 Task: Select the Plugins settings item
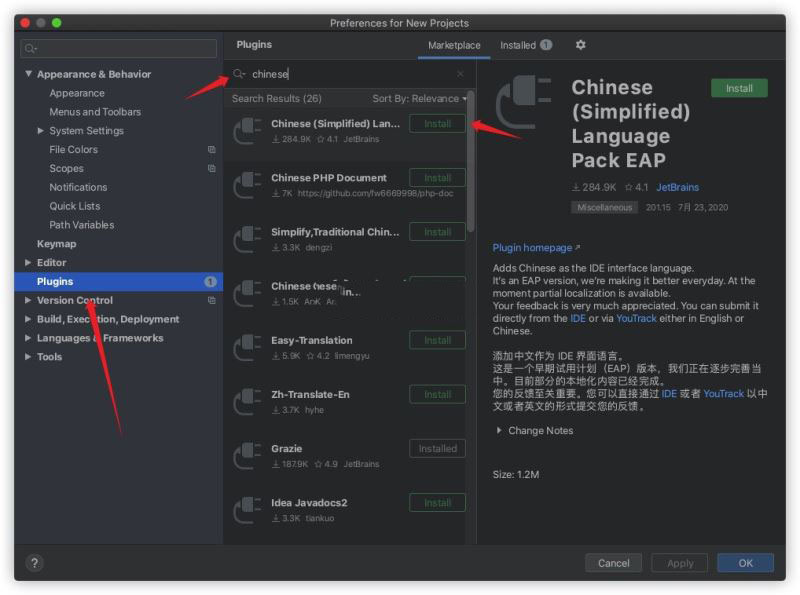click(118, 281)
